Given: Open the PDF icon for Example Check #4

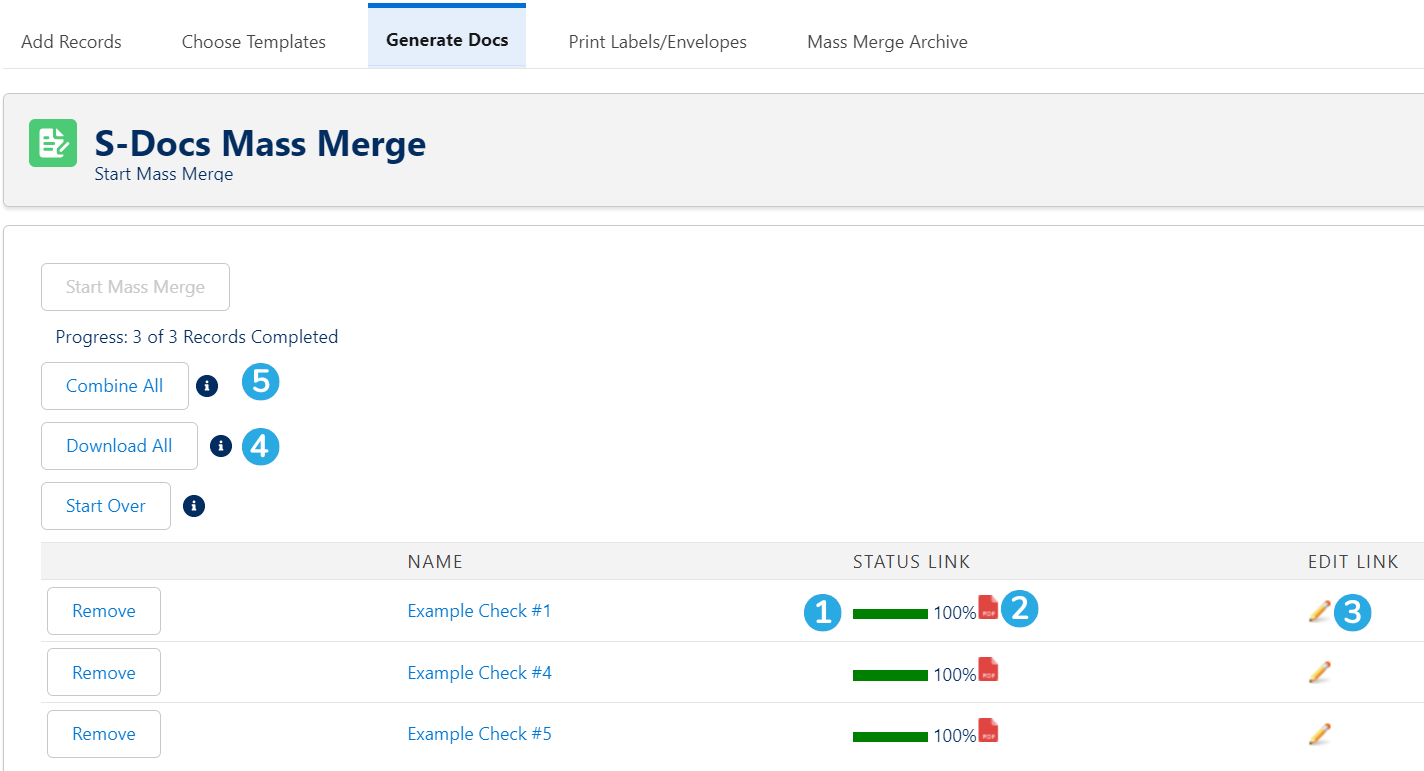Looking at the screenshot, I should pos(988,669).
